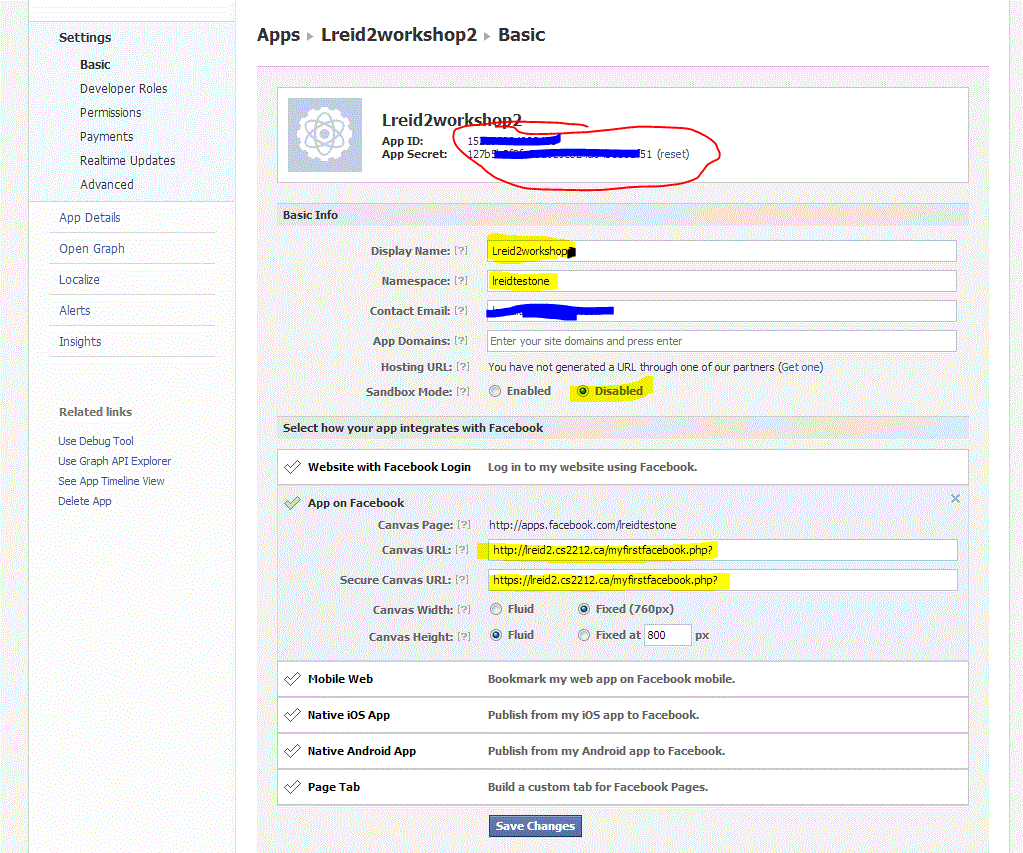Open See App Timeline View link
Screen dimensions: 1023x853
tap(111, 481)
